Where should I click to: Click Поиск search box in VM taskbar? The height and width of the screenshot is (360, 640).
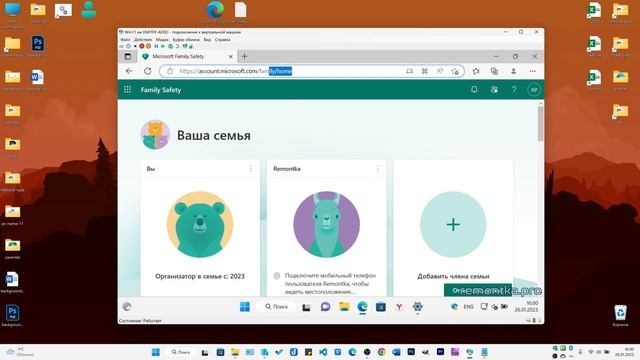(x=276, y=307)
